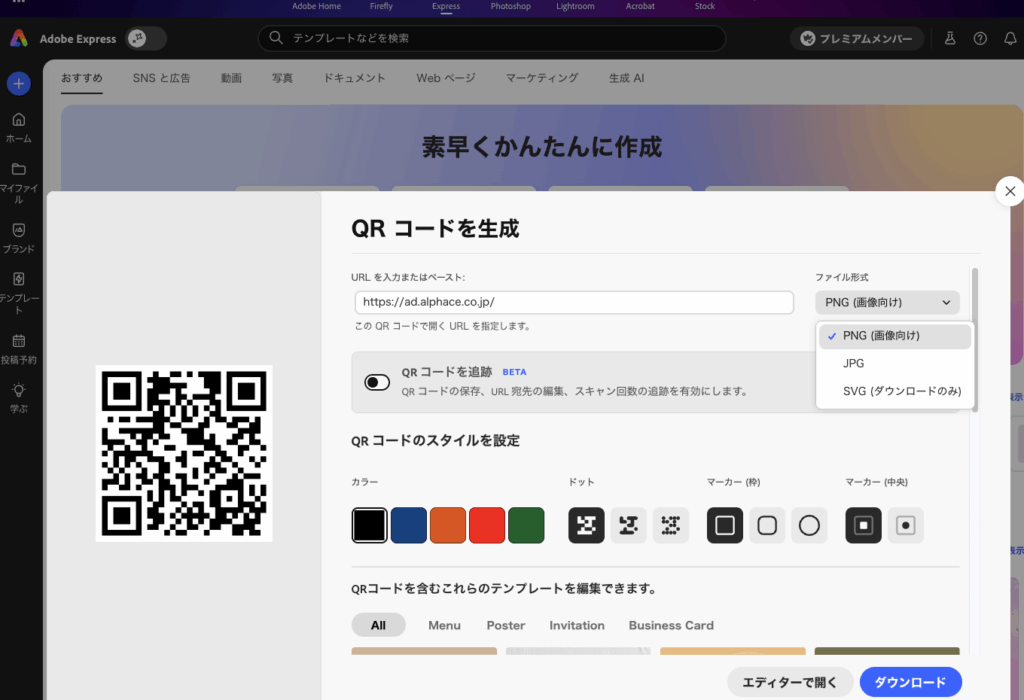
Task: Click the エディターで開く button
Action: (x=789, y=682)
